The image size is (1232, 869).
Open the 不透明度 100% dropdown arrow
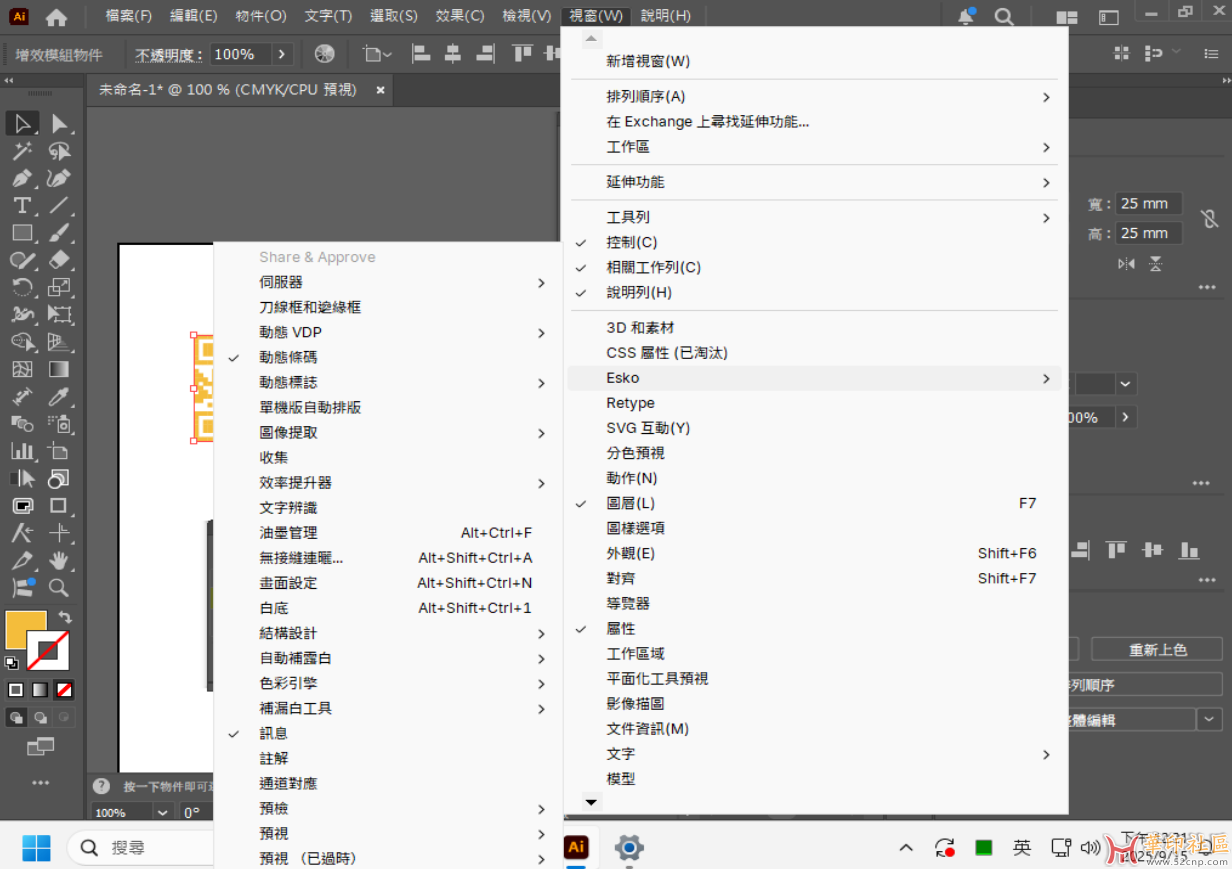coord(281,54)
